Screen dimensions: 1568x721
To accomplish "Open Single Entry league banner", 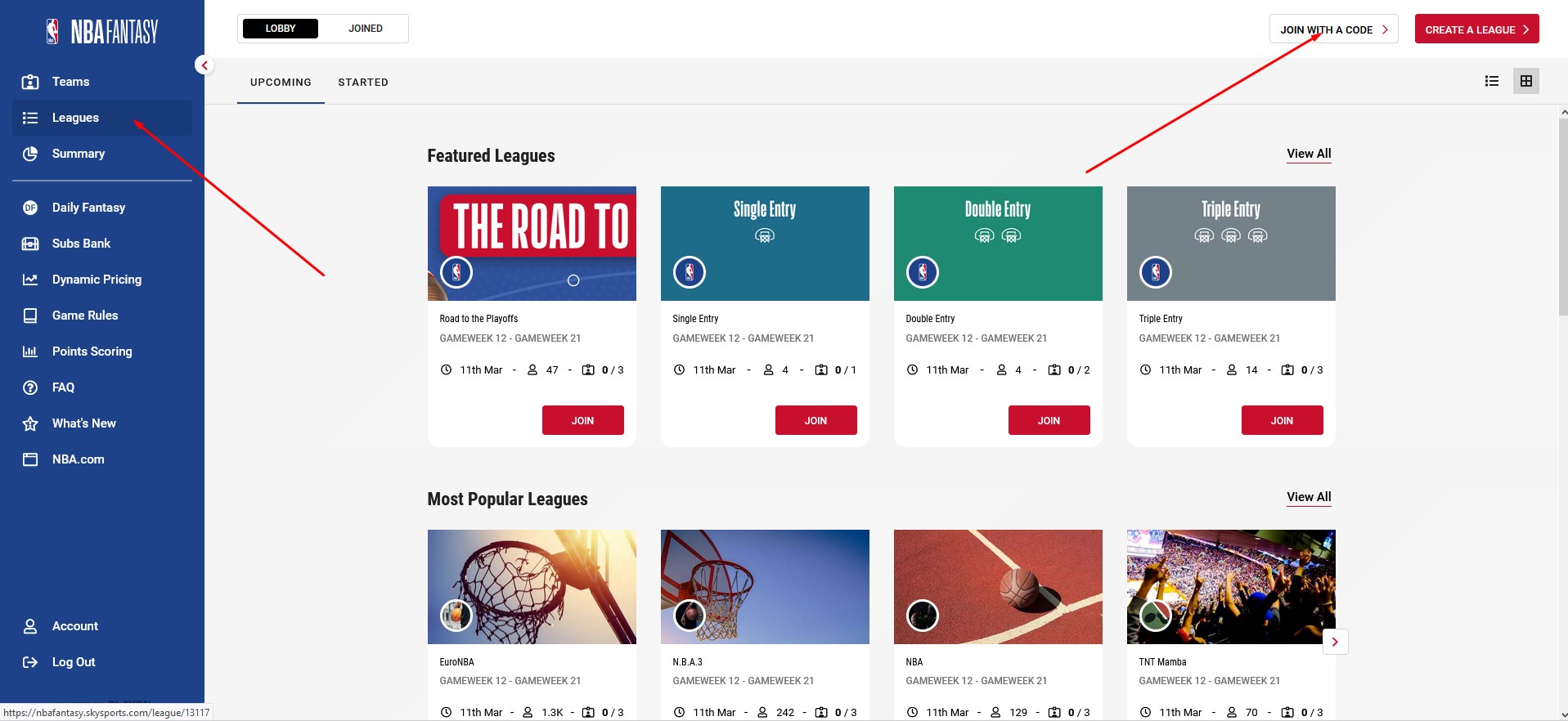I will point(765,244).
